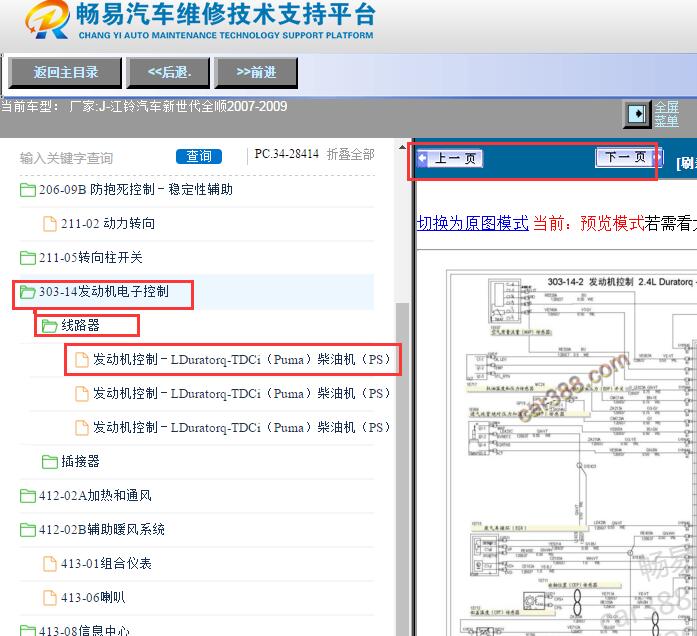Image resolution: width=697 pixels, height=636 pixels.
Task: Open second 发动机控制－LDuratorq-TDCi entry
Action: (241, 393)
